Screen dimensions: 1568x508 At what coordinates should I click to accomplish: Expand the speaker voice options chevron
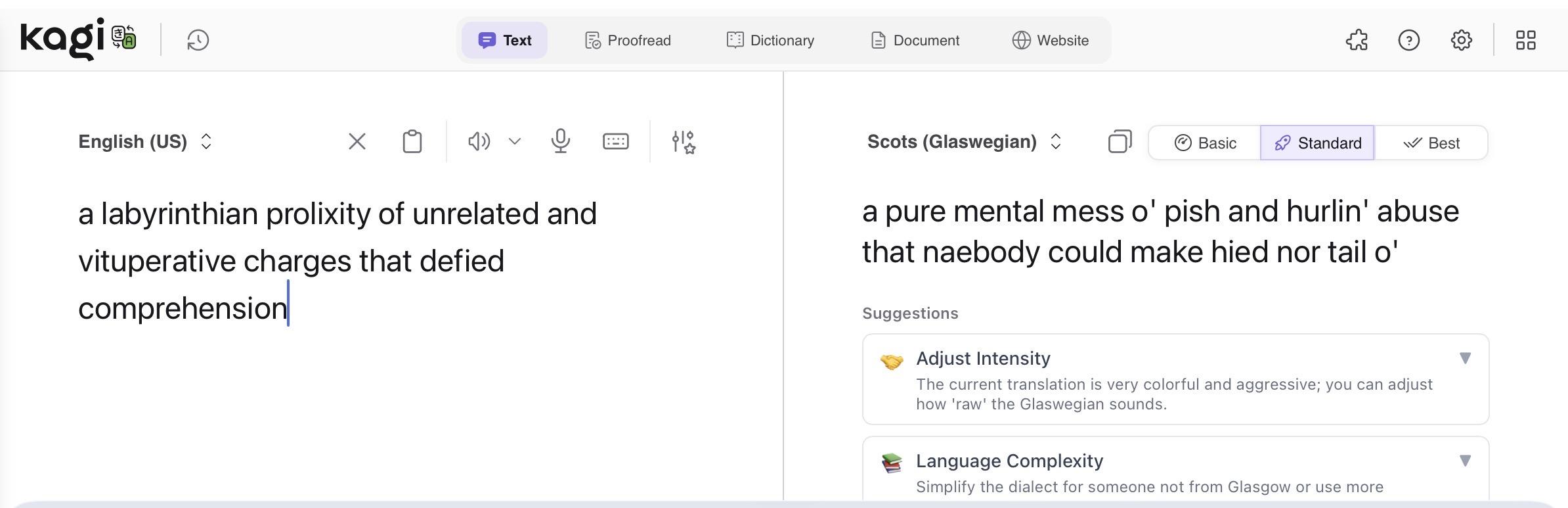point(515,141)
